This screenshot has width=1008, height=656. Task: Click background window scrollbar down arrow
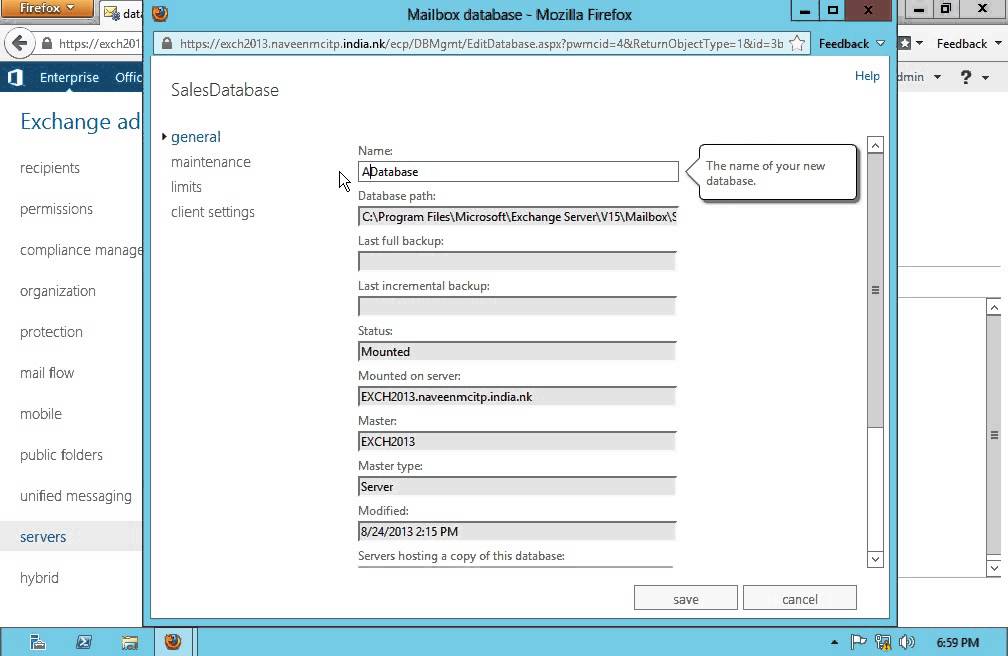994,568
